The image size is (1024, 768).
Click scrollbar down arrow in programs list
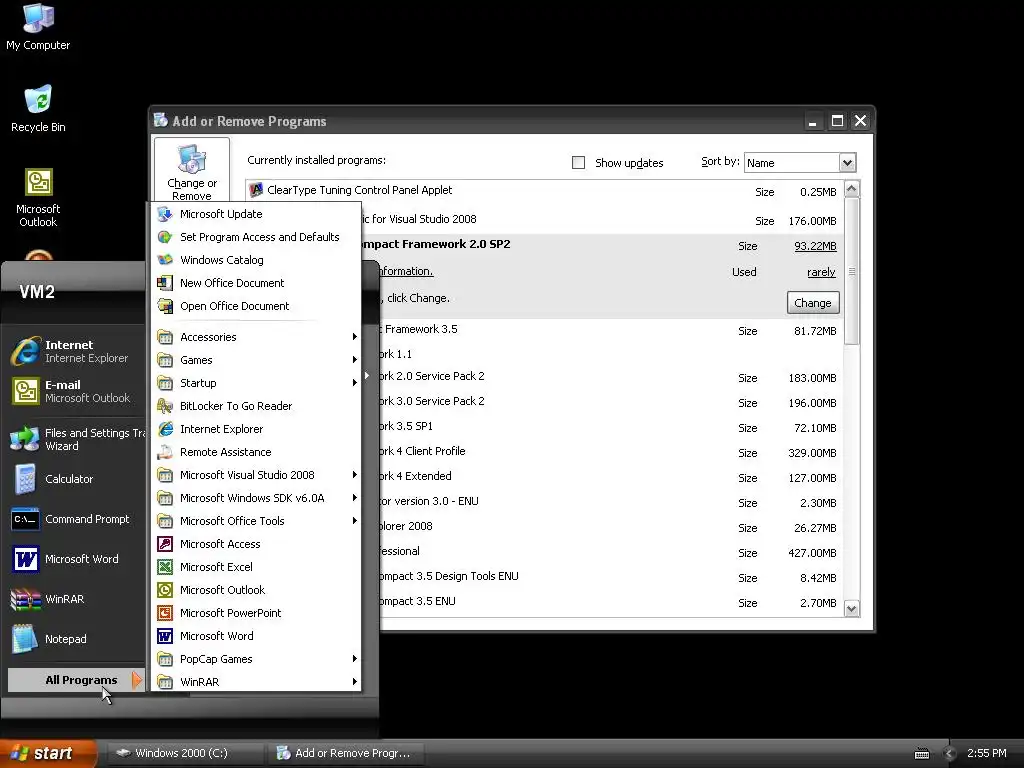[851, 609]
